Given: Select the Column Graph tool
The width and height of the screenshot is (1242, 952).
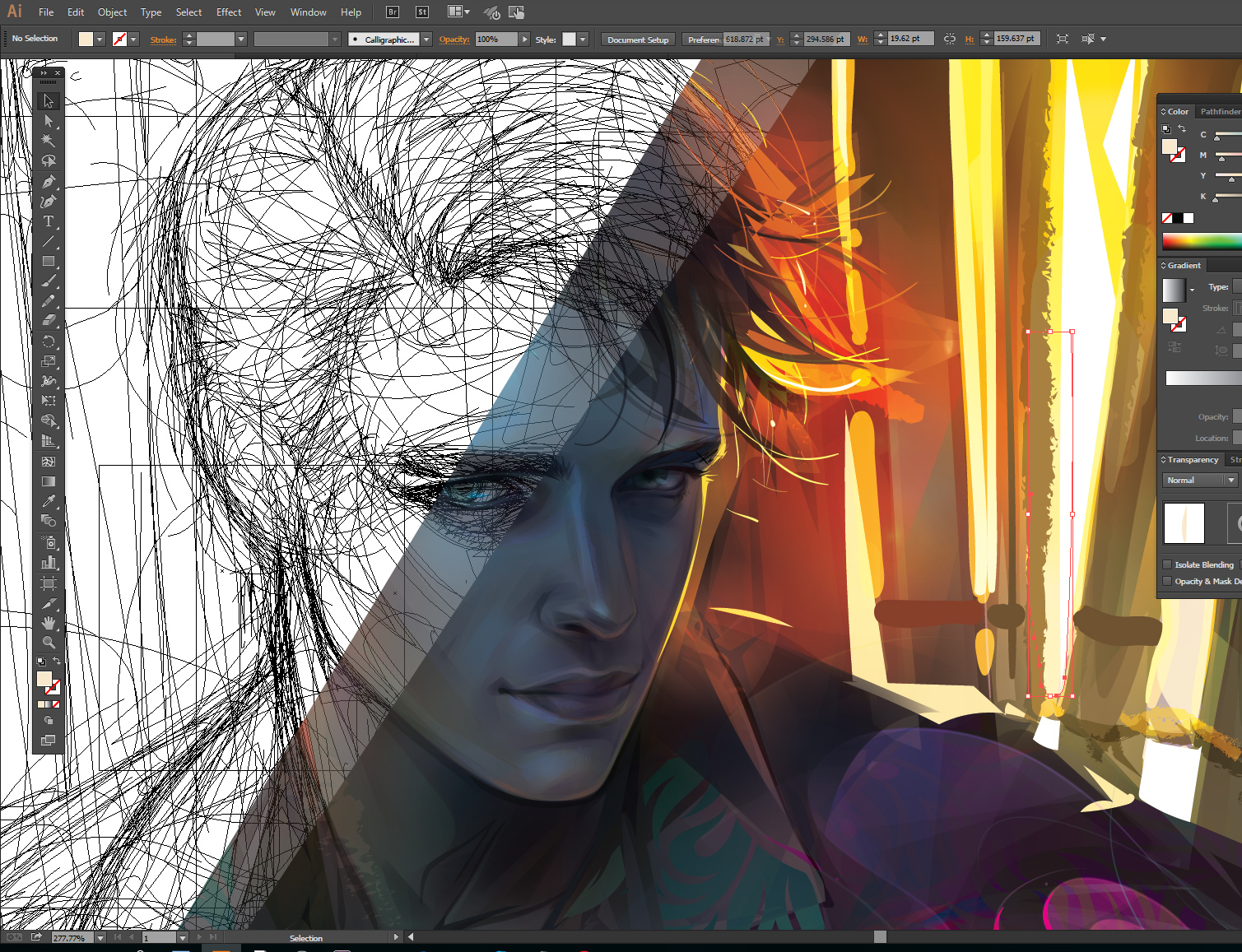Looking at the screenshot, I should click(49, 563).
